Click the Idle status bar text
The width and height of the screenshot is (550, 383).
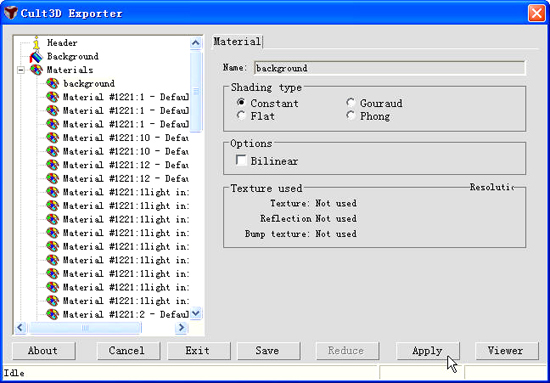pyautogui.click(x=14, y=373)
